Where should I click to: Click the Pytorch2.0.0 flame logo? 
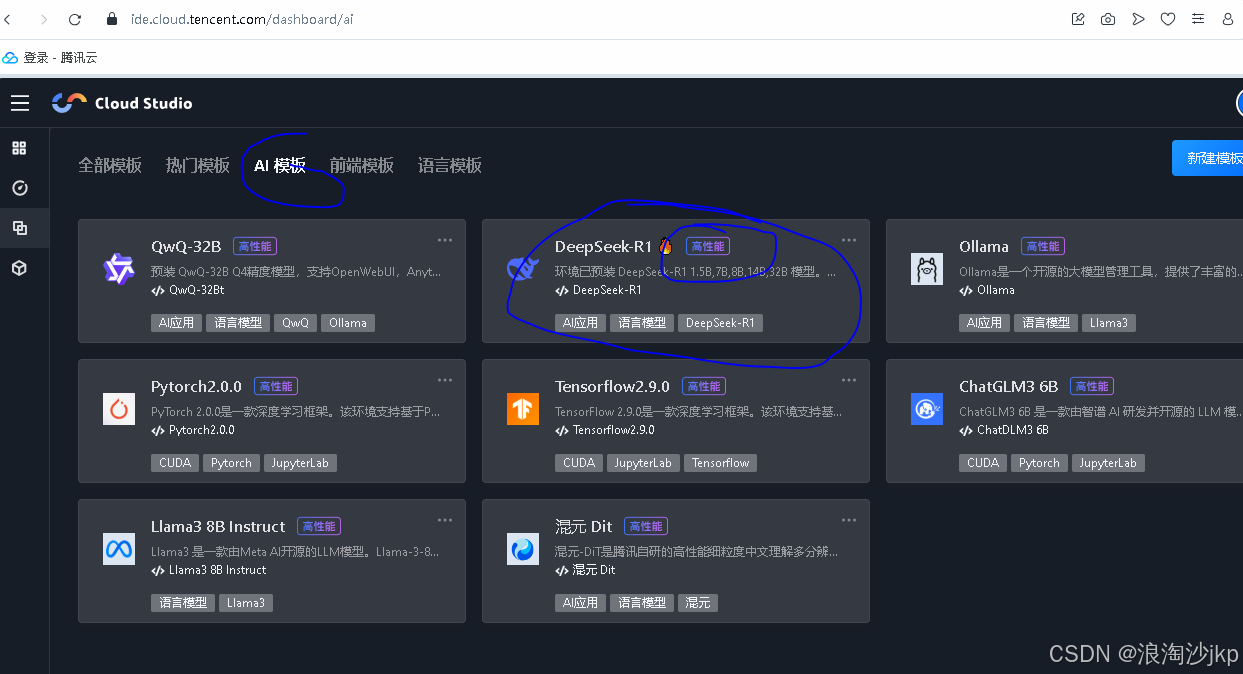coord(119,409)
